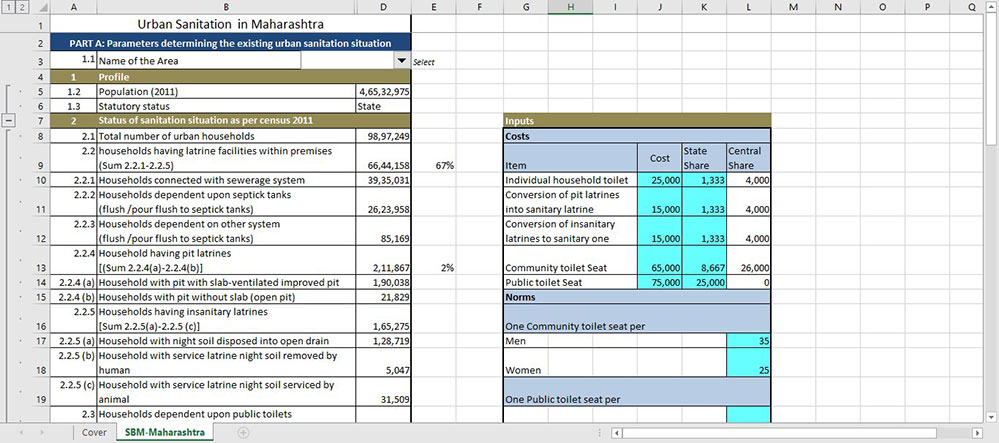Click outline level 1 button
The image size is (999, 443).
pyautogui.click(x=6, y=7)
